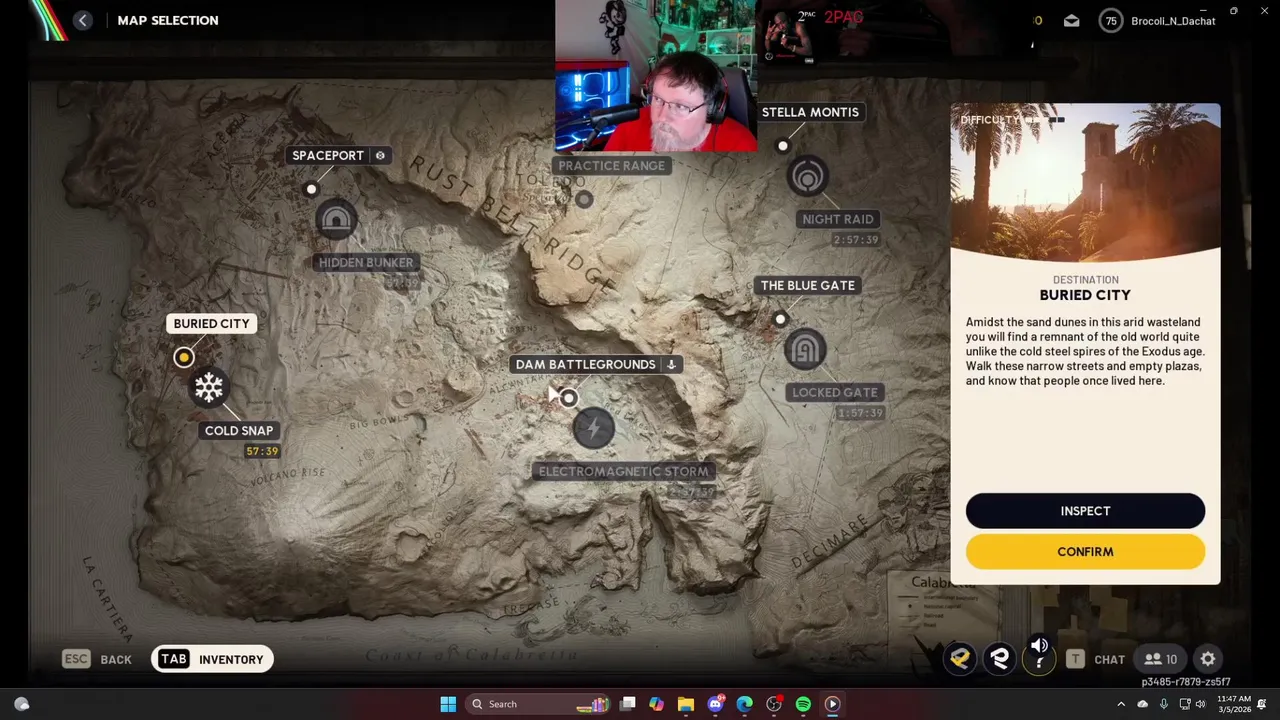Click the level 75 player badge
The width and height of the screenshot is (1280, 720).
(x=1110, y=21)
